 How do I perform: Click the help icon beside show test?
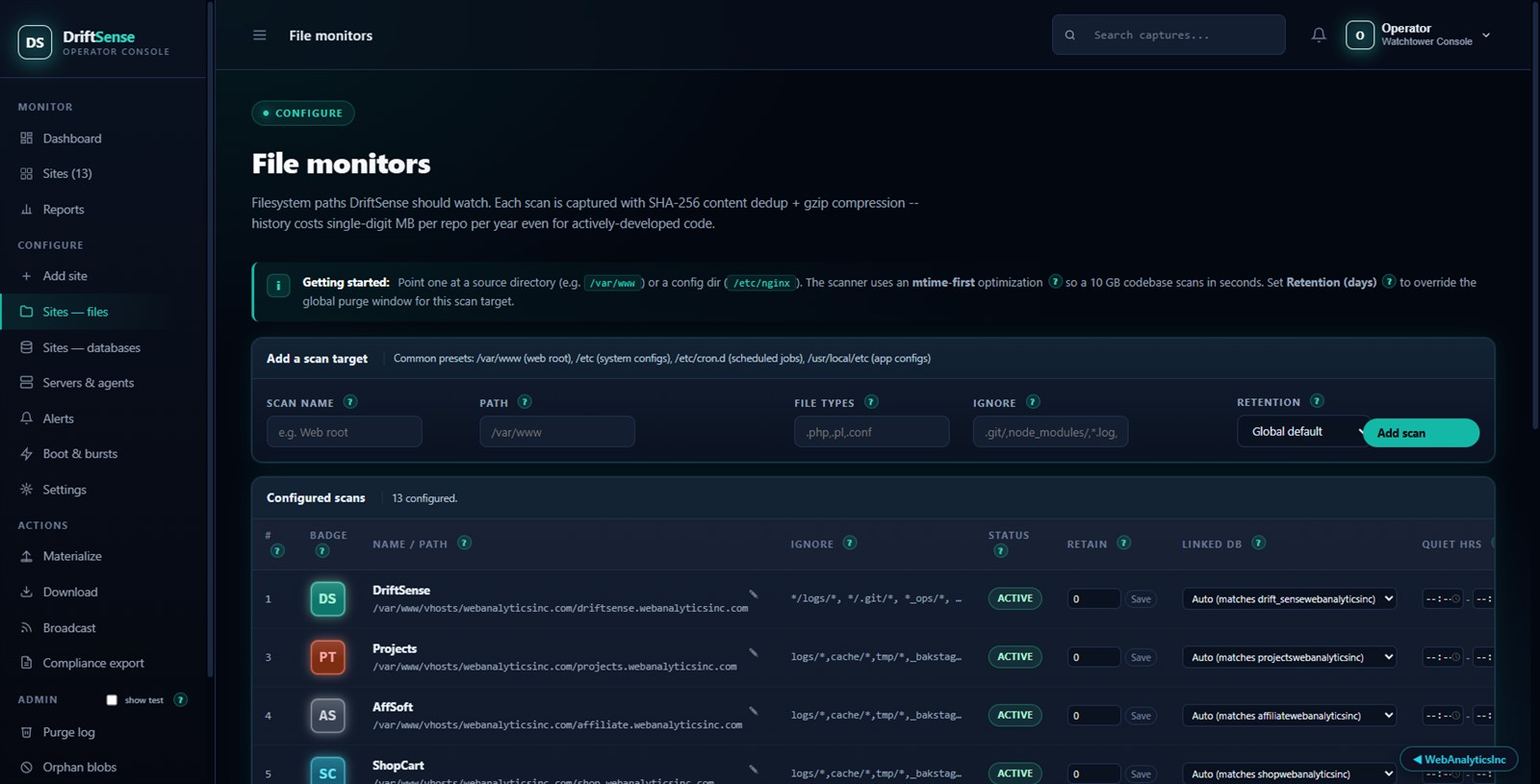[180, 699]
